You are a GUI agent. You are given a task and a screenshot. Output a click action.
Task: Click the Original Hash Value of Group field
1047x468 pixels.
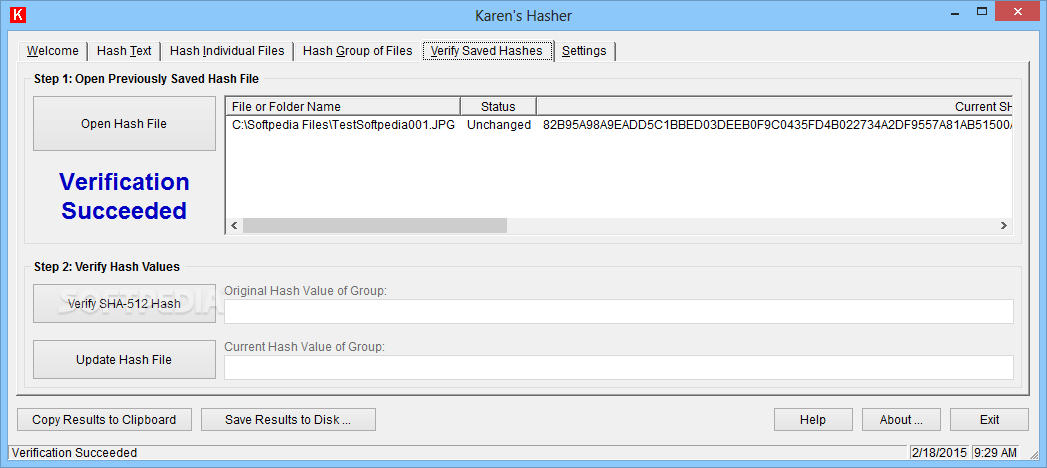tap(618, 311)
